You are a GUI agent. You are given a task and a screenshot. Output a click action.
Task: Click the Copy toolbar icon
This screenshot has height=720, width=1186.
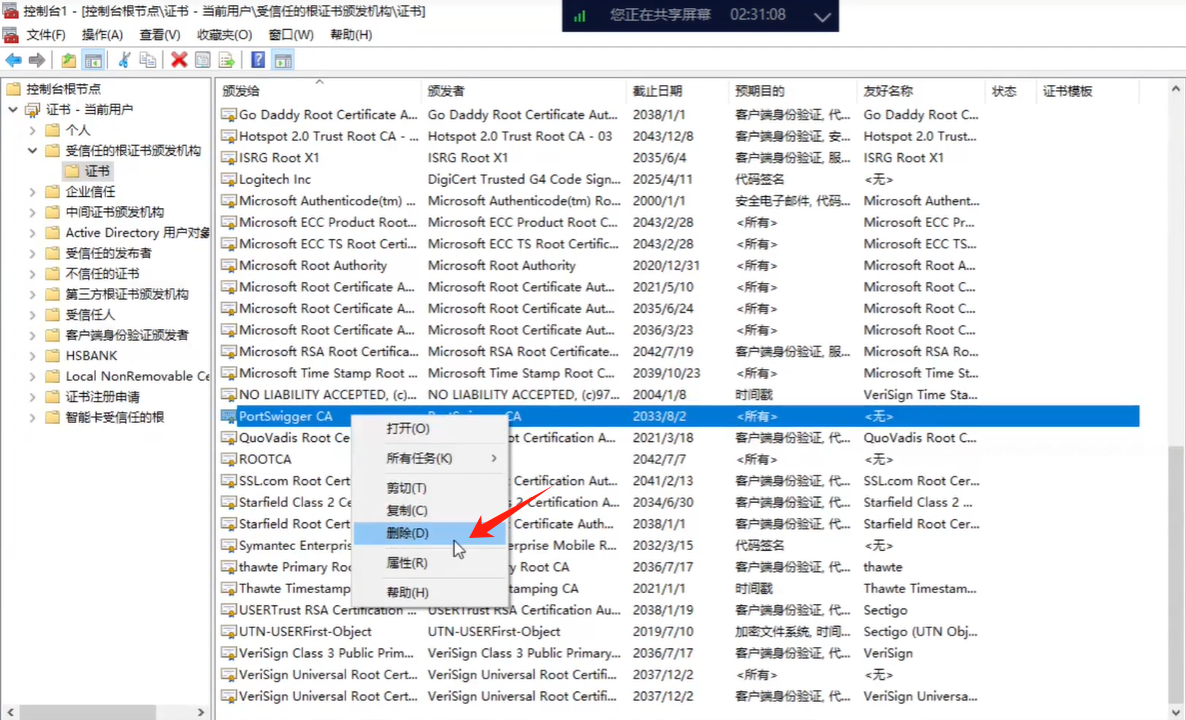pos(148,60)
